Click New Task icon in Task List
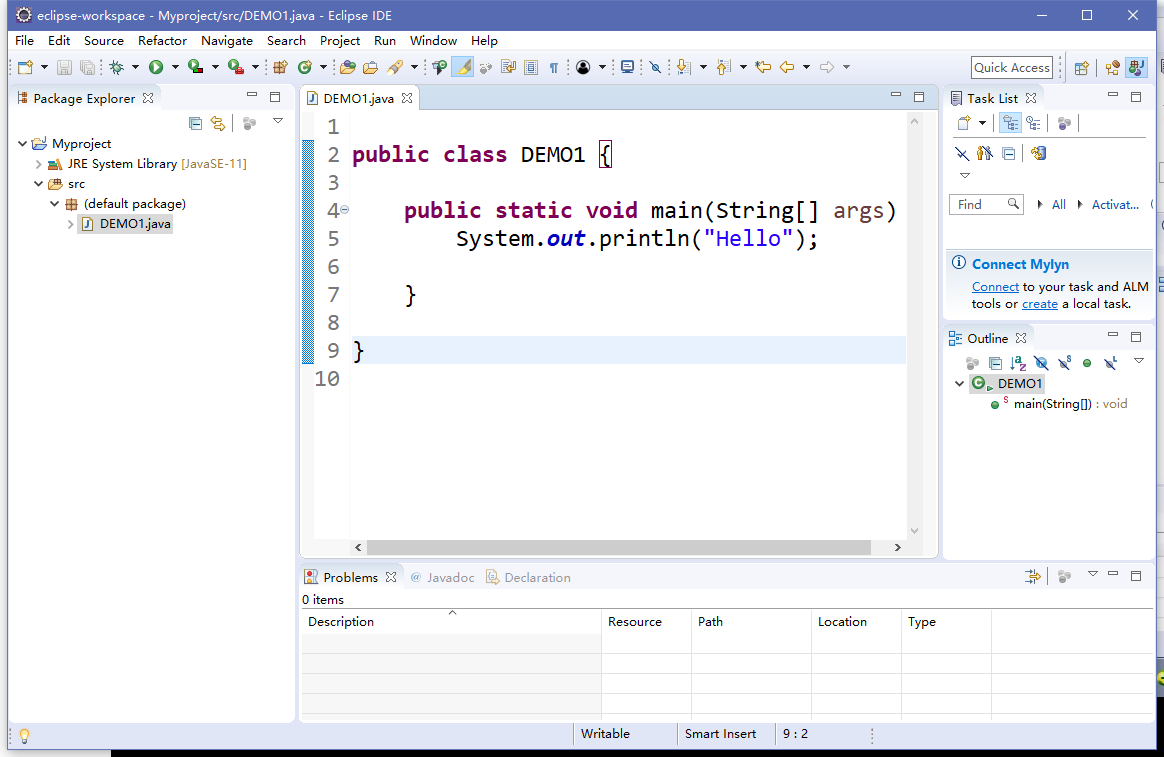1164x757 pixels. click(x=964, y=123)
